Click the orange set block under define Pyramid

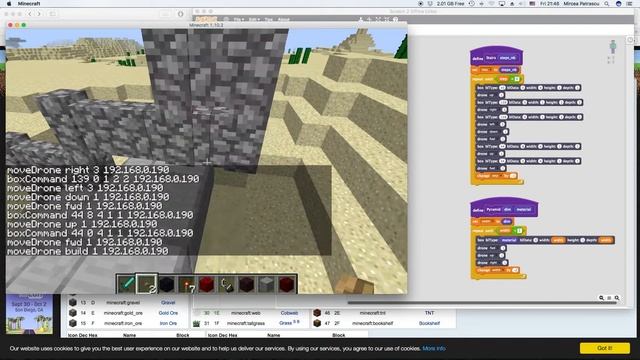492,221
